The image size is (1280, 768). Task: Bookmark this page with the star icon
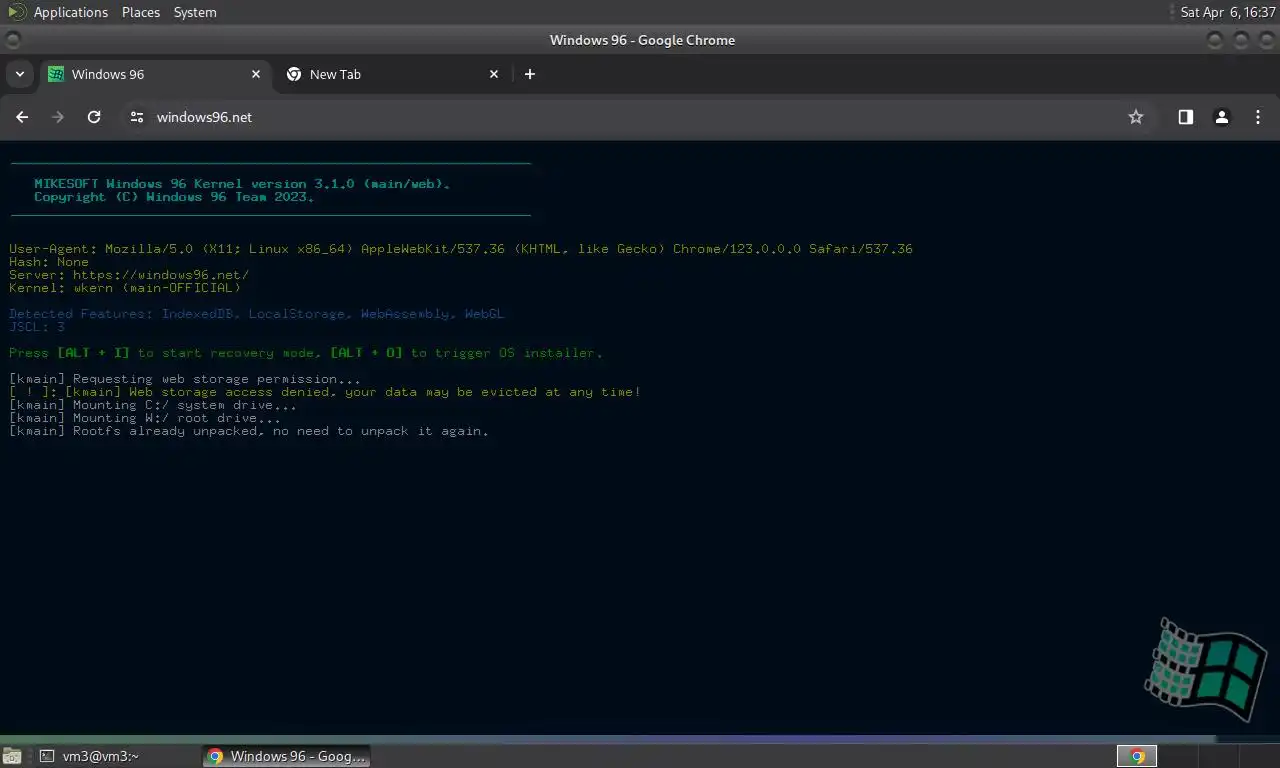pos(1136,117)
